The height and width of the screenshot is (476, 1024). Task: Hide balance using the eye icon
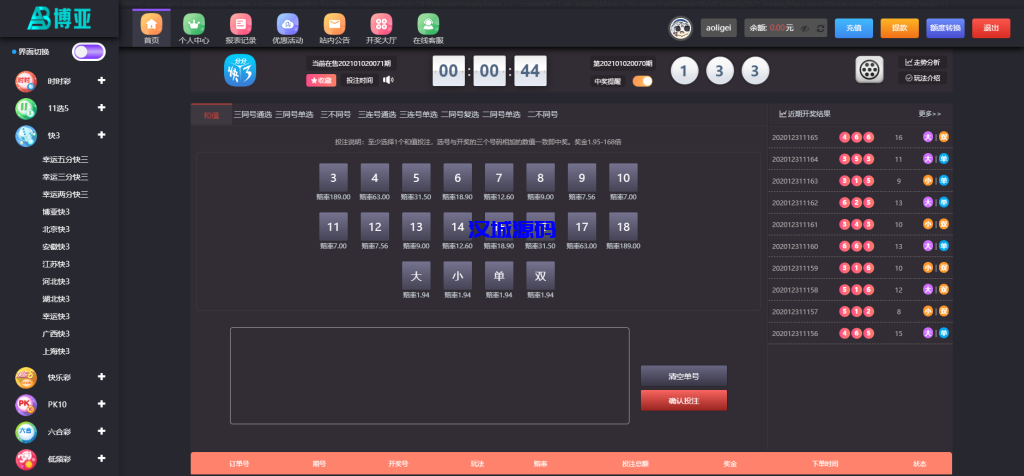(805, 29)
